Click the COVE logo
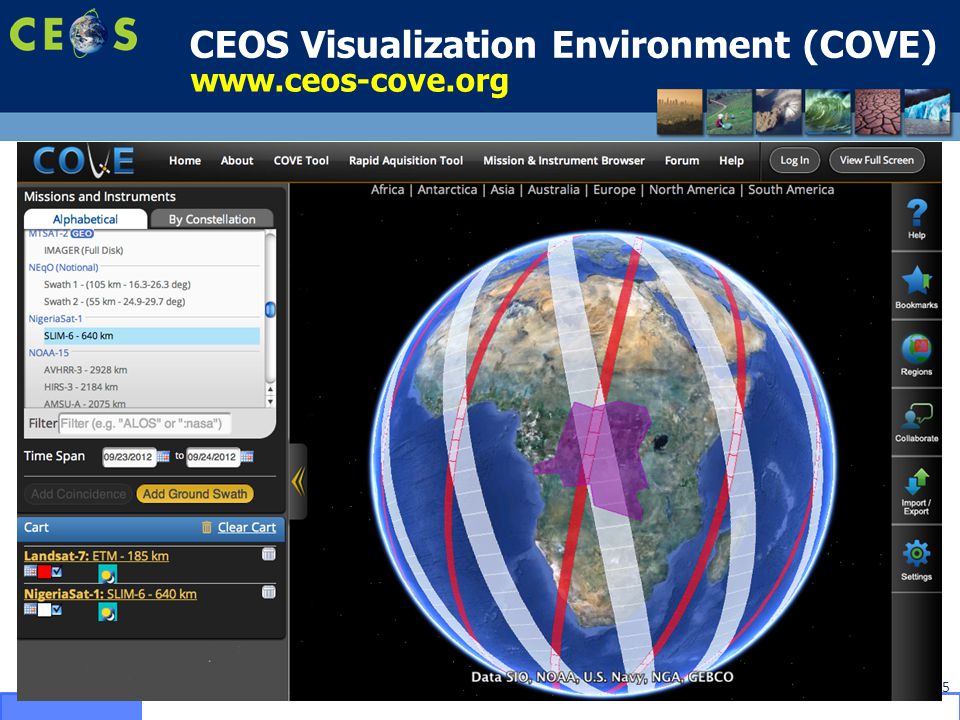Image resolution: width=960 pixels, height=720 pixels. click(x=84, y=161)
